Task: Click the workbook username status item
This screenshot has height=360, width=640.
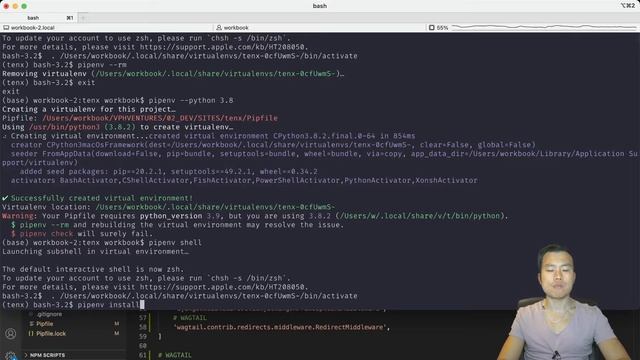Action: tap(232, 28)
